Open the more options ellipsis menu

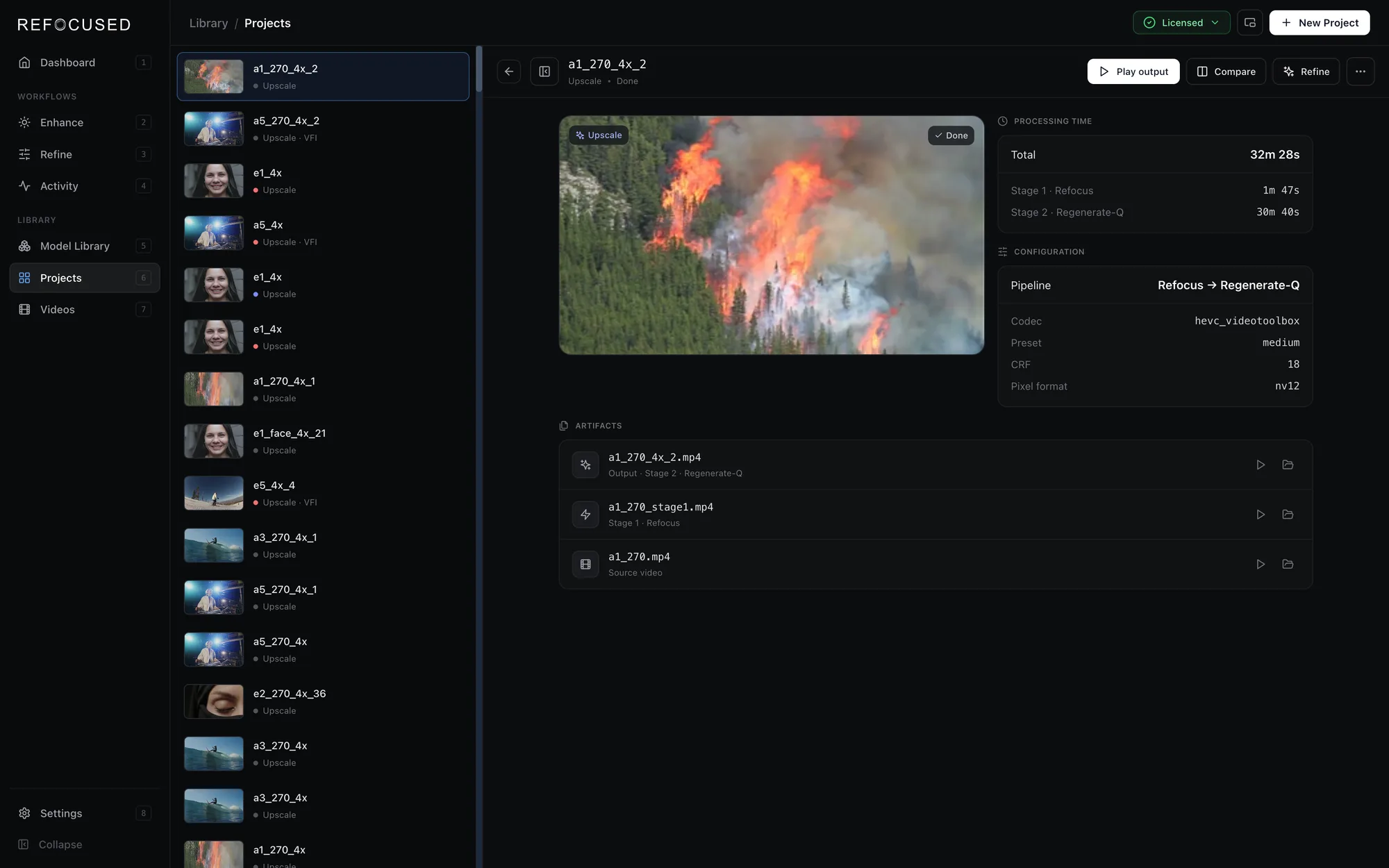click(x=1360, y=72)
